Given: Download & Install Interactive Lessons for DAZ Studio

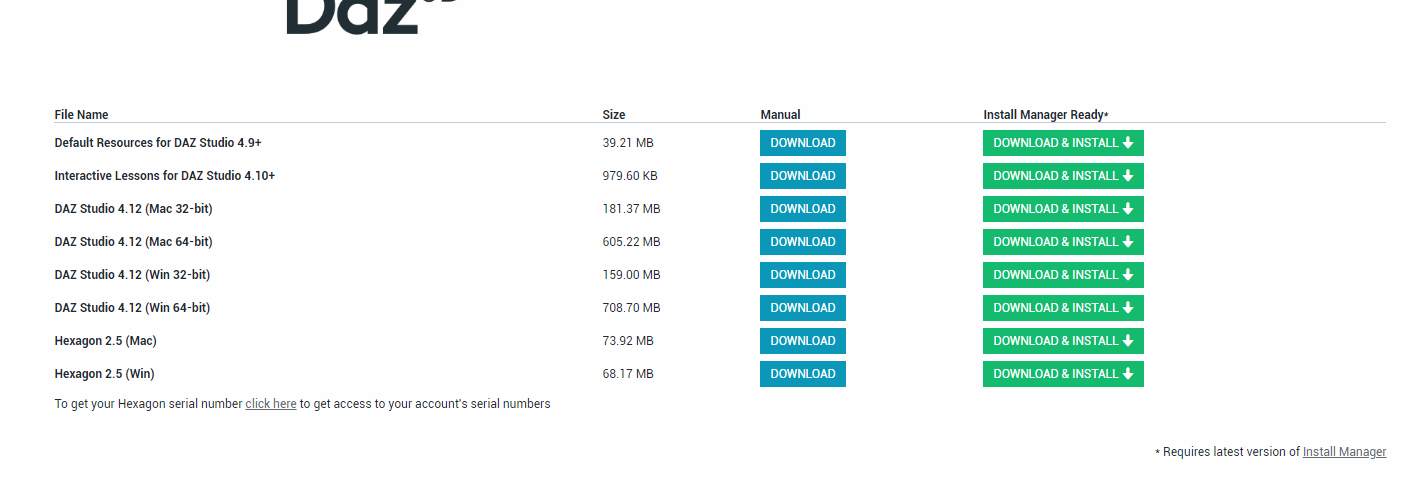Looking at the screenshot, I should 1063,176.
